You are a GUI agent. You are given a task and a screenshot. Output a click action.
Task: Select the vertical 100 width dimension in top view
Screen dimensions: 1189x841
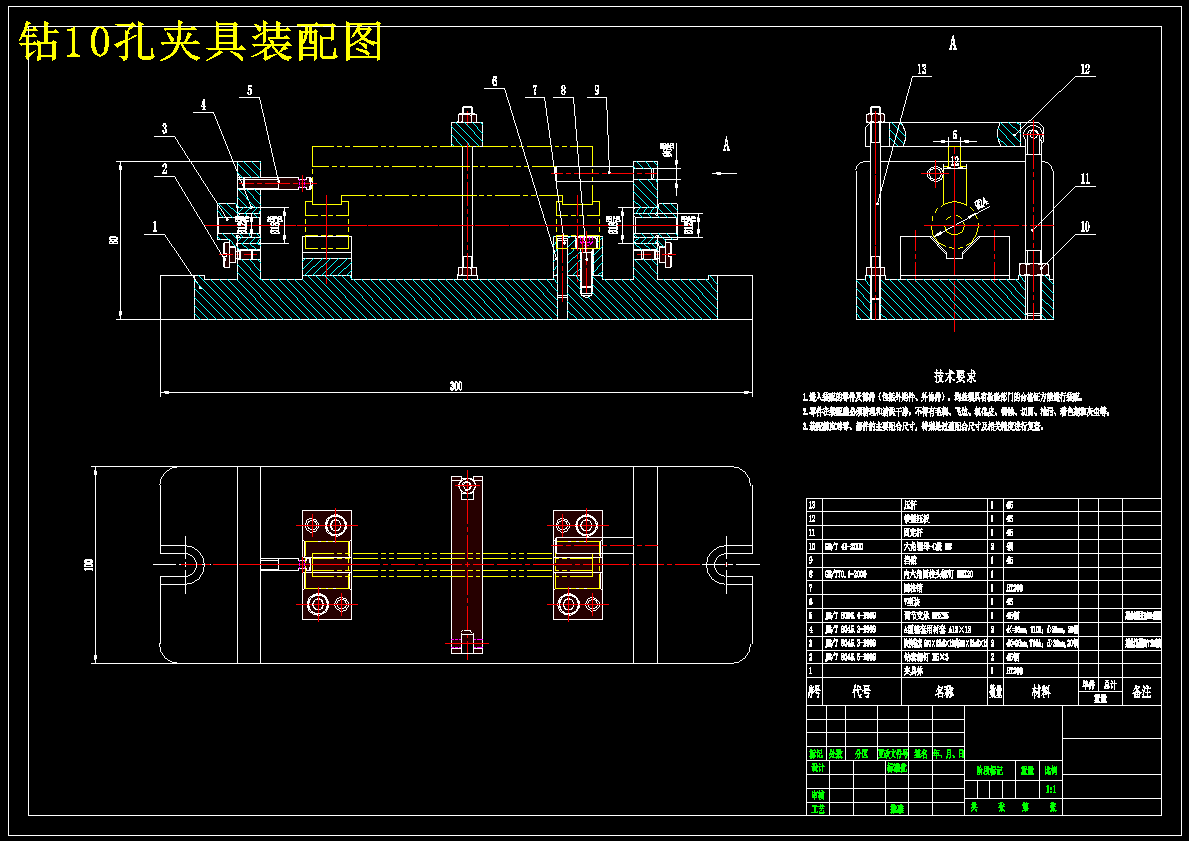click(89, 564)
